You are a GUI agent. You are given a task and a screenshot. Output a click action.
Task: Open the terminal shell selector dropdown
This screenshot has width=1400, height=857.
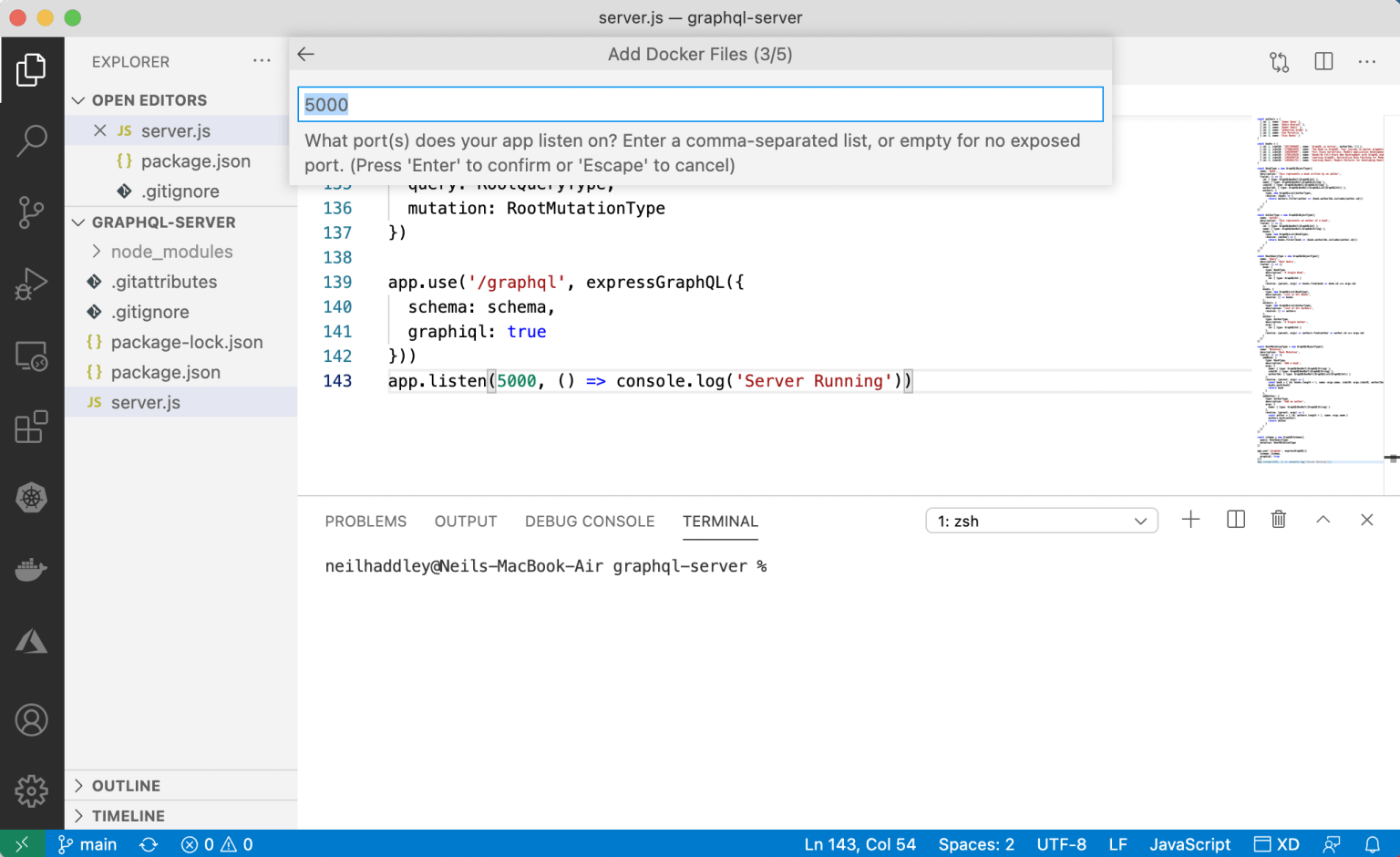click(x=1041, y=521)
